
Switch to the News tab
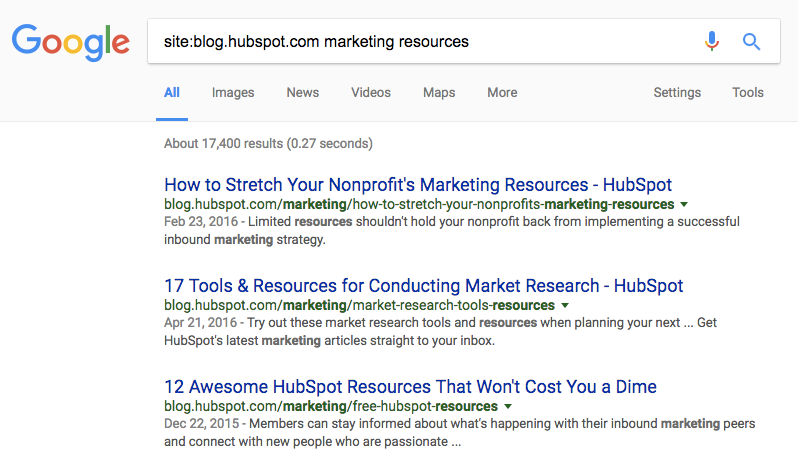(x=302, y=93)
